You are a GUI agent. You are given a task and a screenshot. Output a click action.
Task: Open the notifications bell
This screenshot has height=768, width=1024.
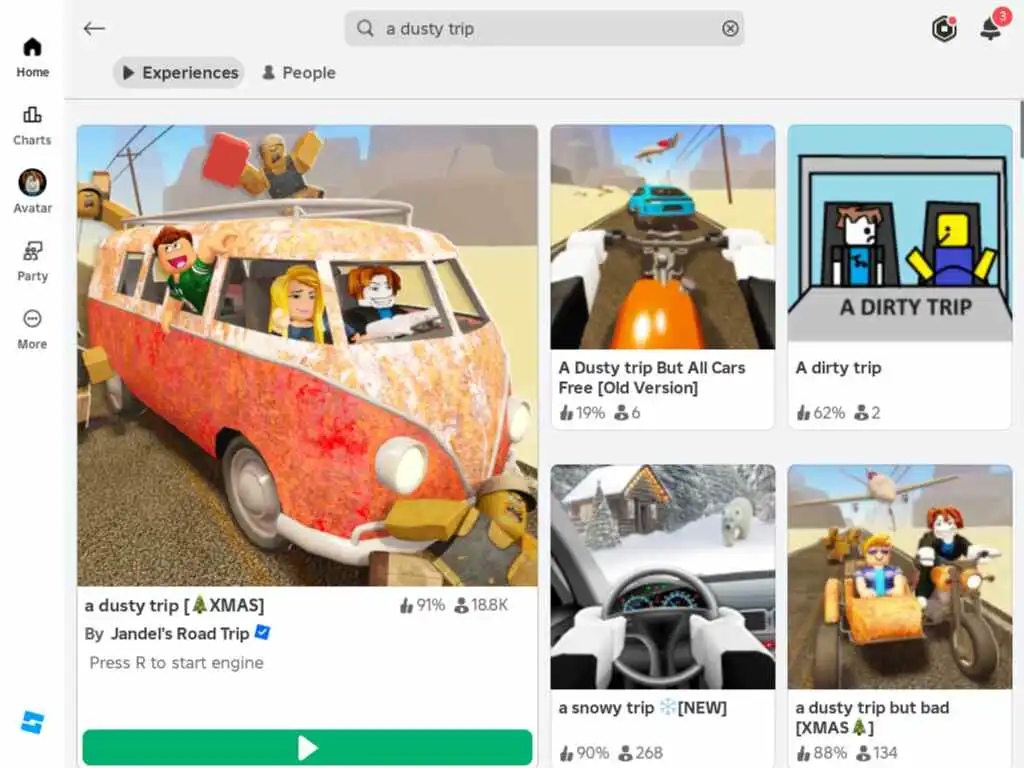point(991,28)
